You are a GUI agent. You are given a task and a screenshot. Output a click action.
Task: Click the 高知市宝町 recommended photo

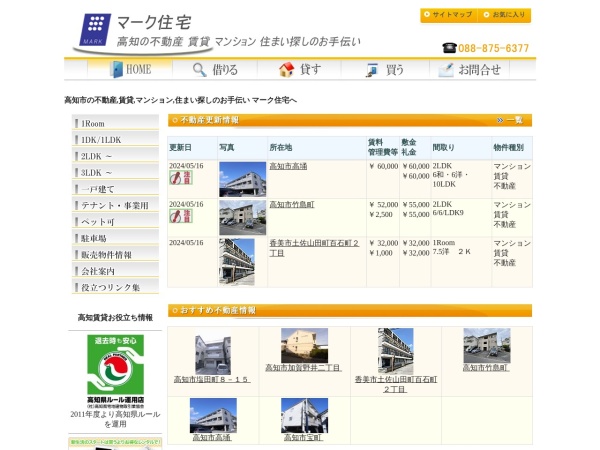click(304, 416)
